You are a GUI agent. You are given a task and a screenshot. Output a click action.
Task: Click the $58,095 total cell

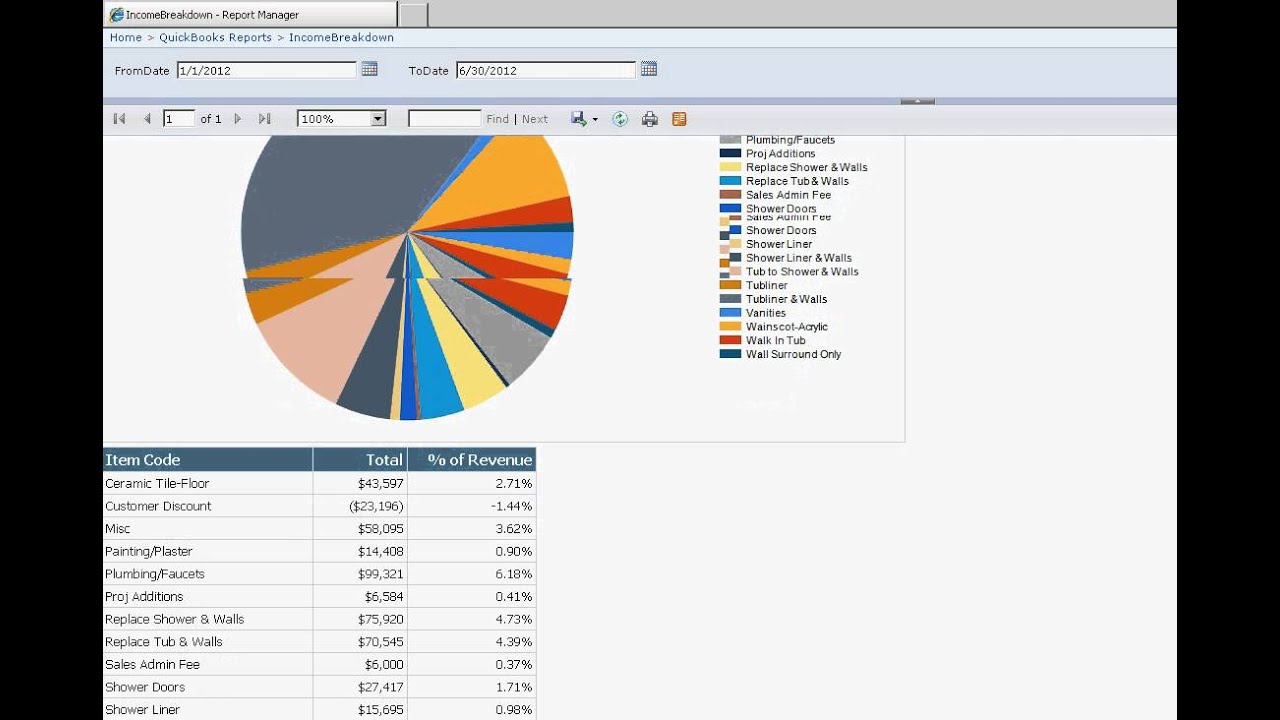(x=360, y=529)
